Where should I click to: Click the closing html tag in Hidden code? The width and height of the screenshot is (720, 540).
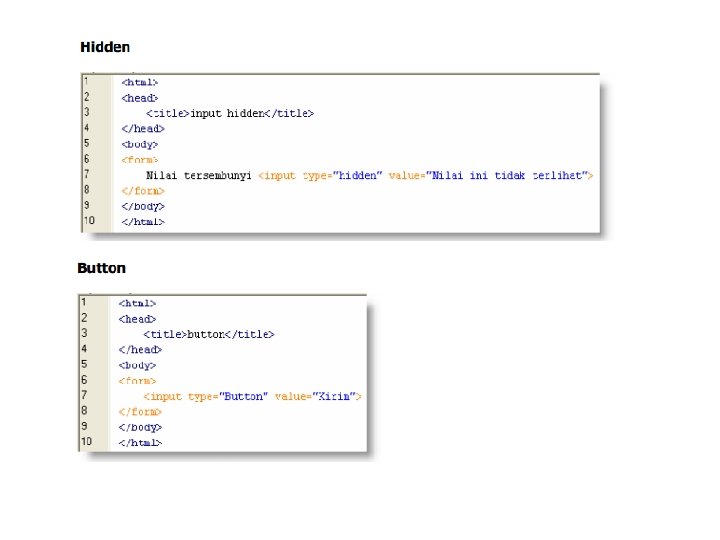point(143,222)
